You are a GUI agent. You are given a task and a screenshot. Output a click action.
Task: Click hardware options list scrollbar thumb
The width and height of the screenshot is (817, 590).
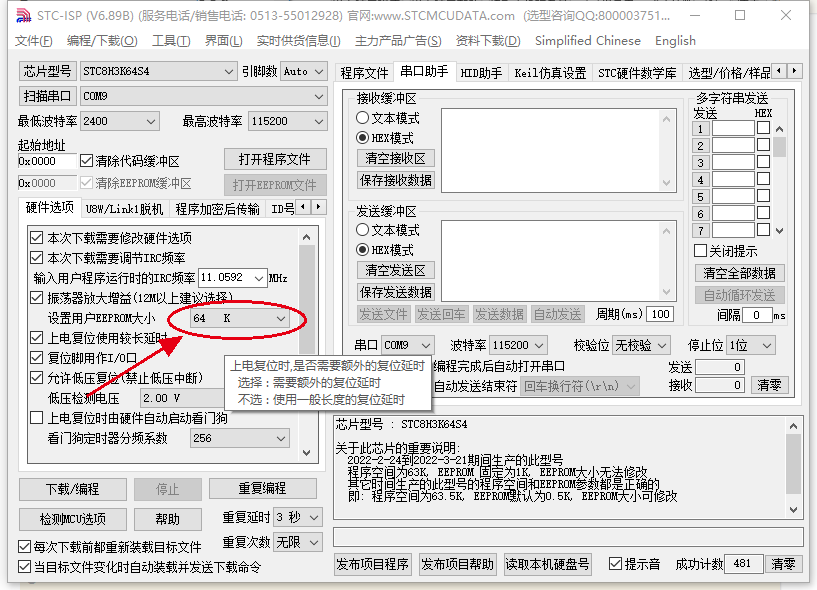(307, 300)
